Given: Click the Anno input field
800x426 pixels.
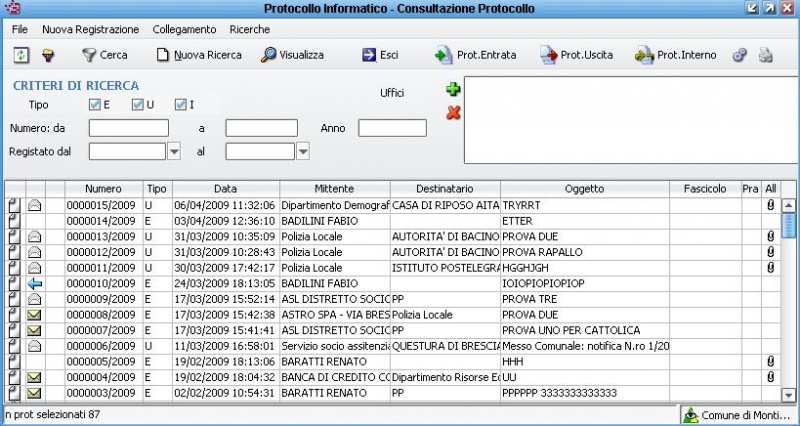Looking at the screenshot, I should click(392, 128).
